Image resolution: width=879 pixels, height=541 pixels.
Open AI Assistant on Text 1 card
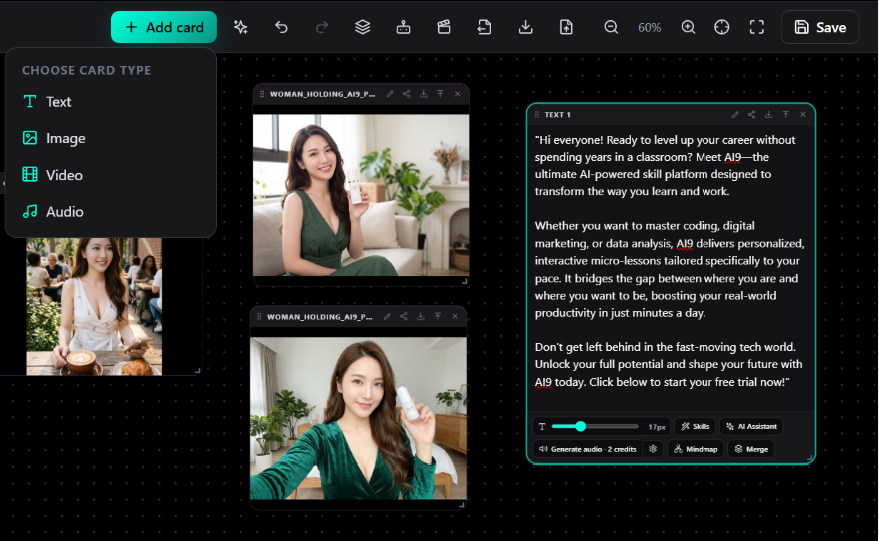[x=751, y=427]
